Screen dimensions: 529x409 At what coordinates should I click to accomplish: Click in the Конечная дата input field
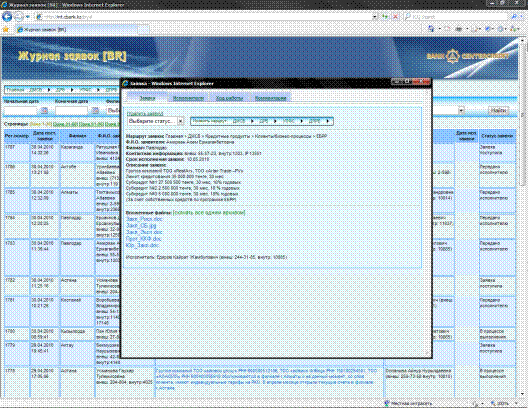(x=72, y=110)
